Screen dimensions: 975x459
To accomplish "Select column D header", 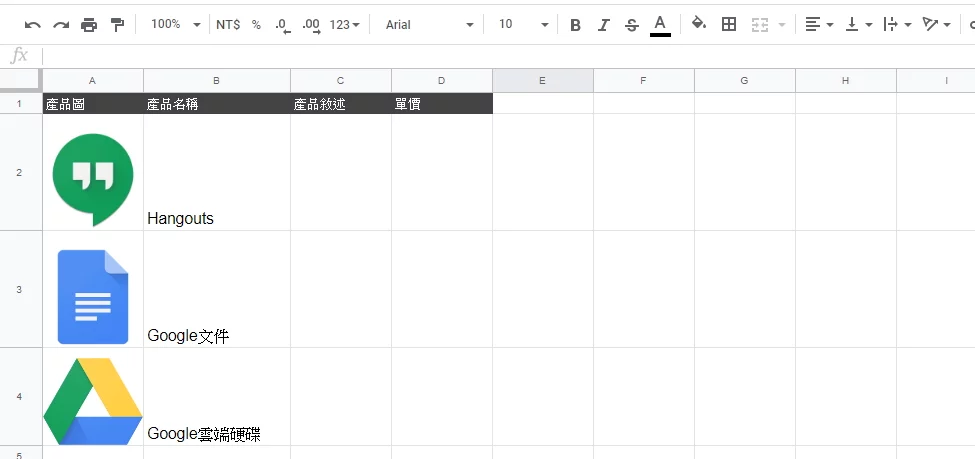I will (x=441, y=81).
